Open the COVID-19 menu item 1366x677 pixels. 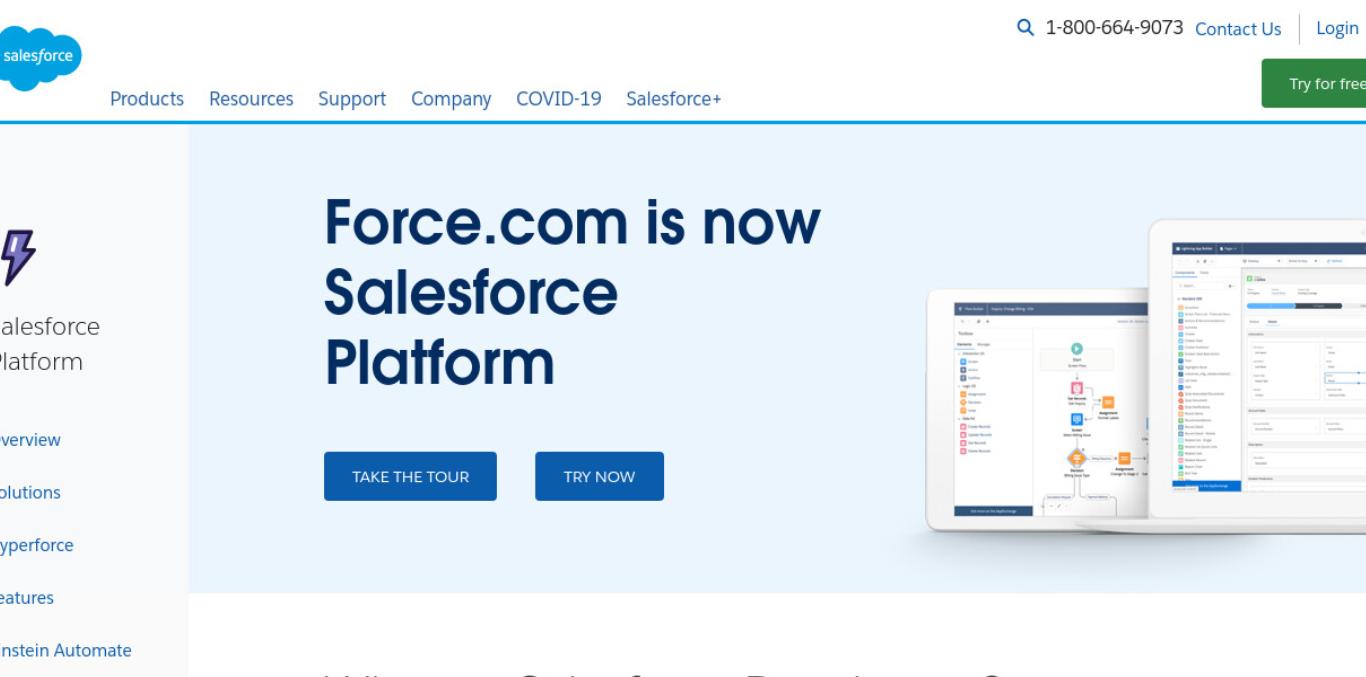click(559, 99)
